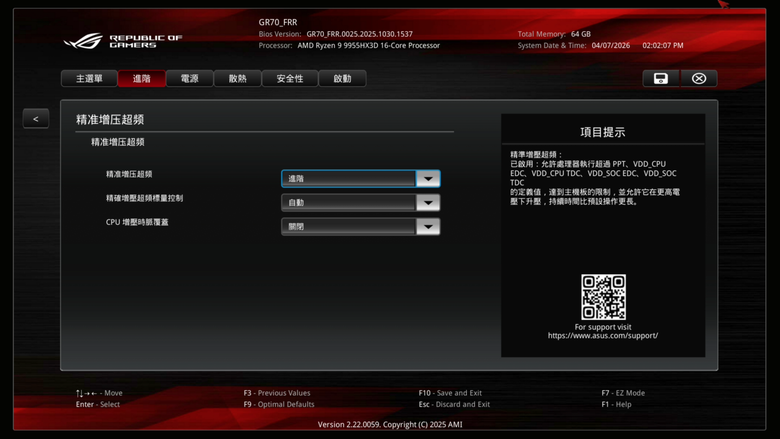
Task: Expand the 精准增压超频 dropdown arrow set to 進階
Action: tap(428, 178)
